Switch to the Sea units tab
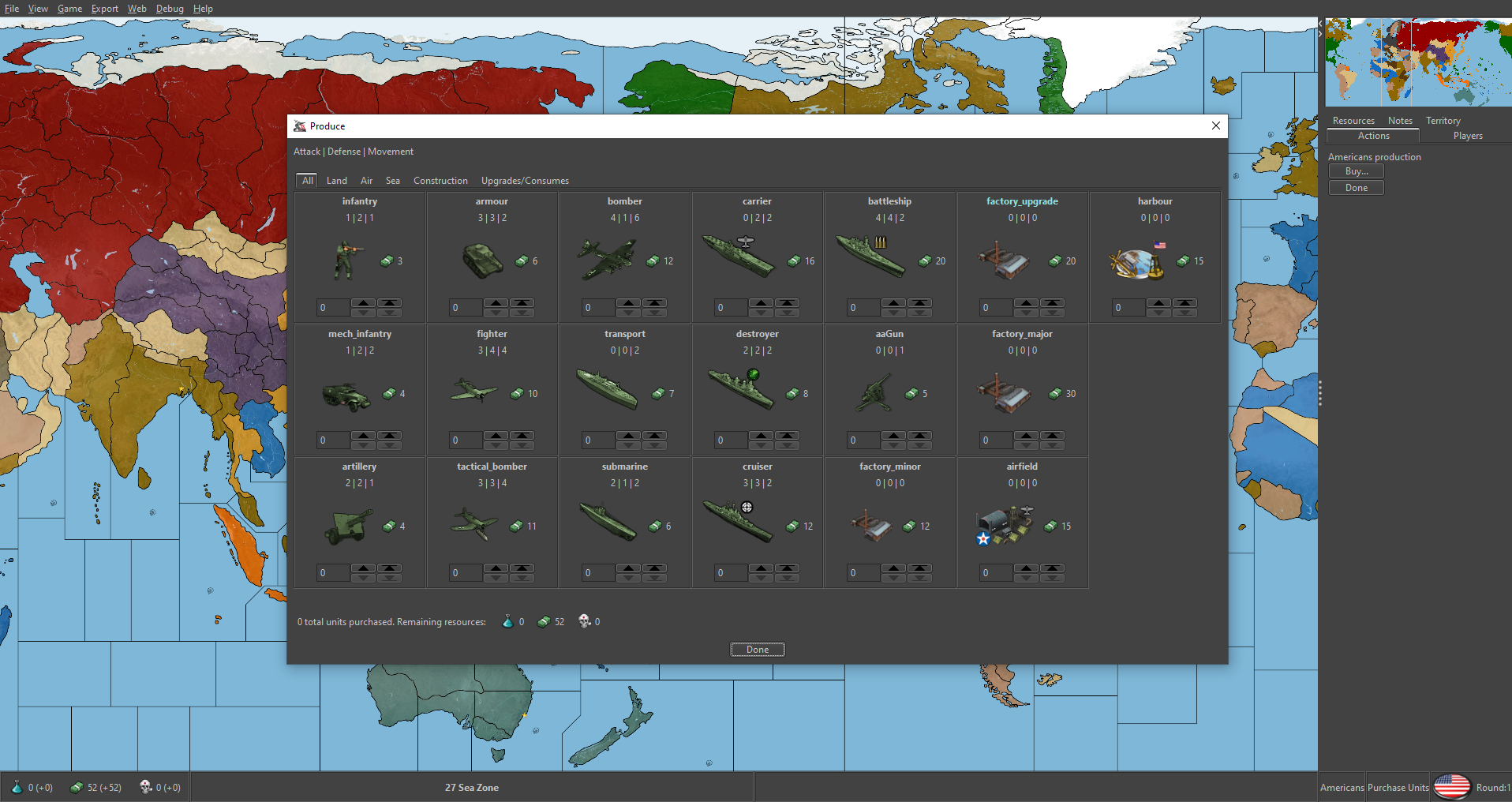The image size is (1512, 802). 392,181
